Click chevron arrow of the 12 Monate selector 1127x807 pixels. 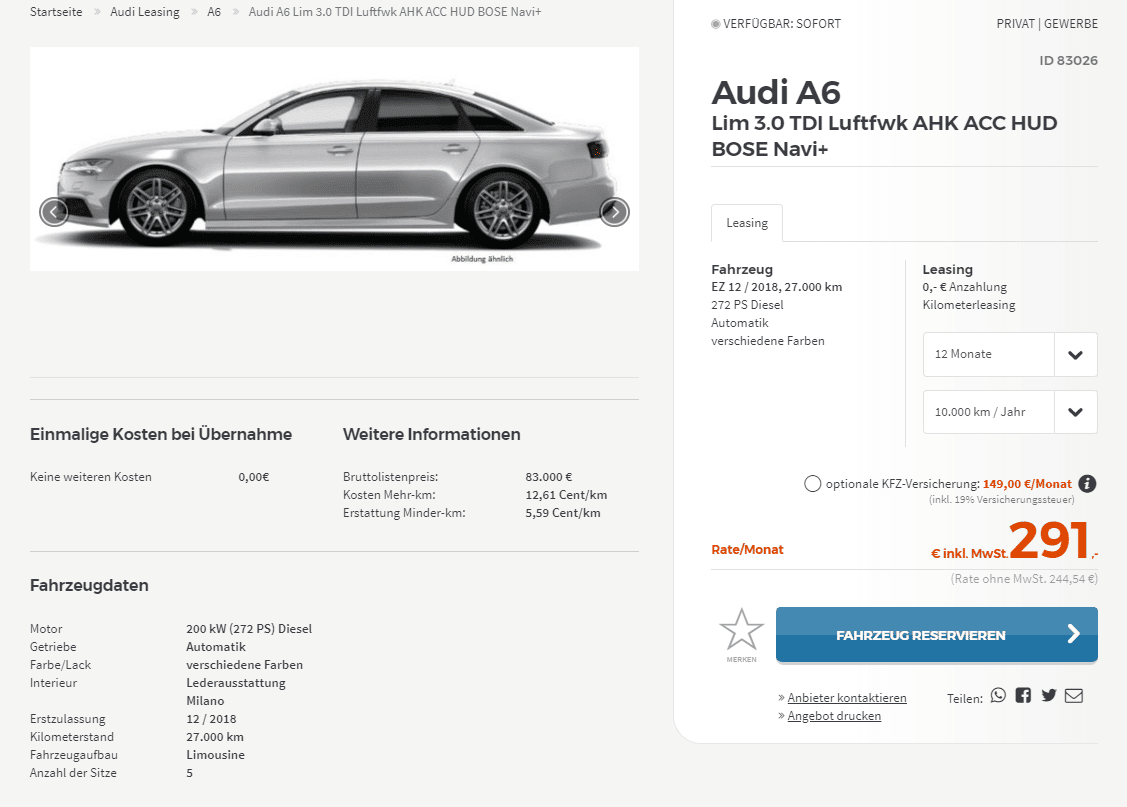click(1075, 354)
